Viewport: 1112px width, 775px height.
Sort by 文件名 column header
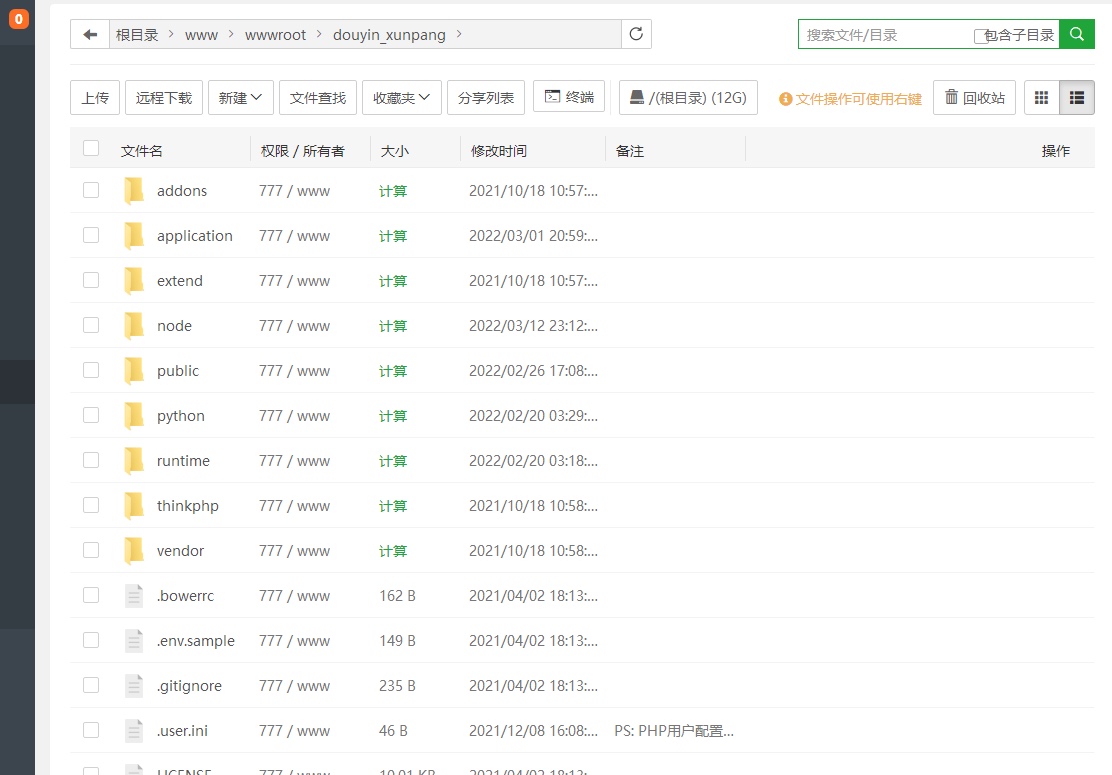tap(141, 150)
